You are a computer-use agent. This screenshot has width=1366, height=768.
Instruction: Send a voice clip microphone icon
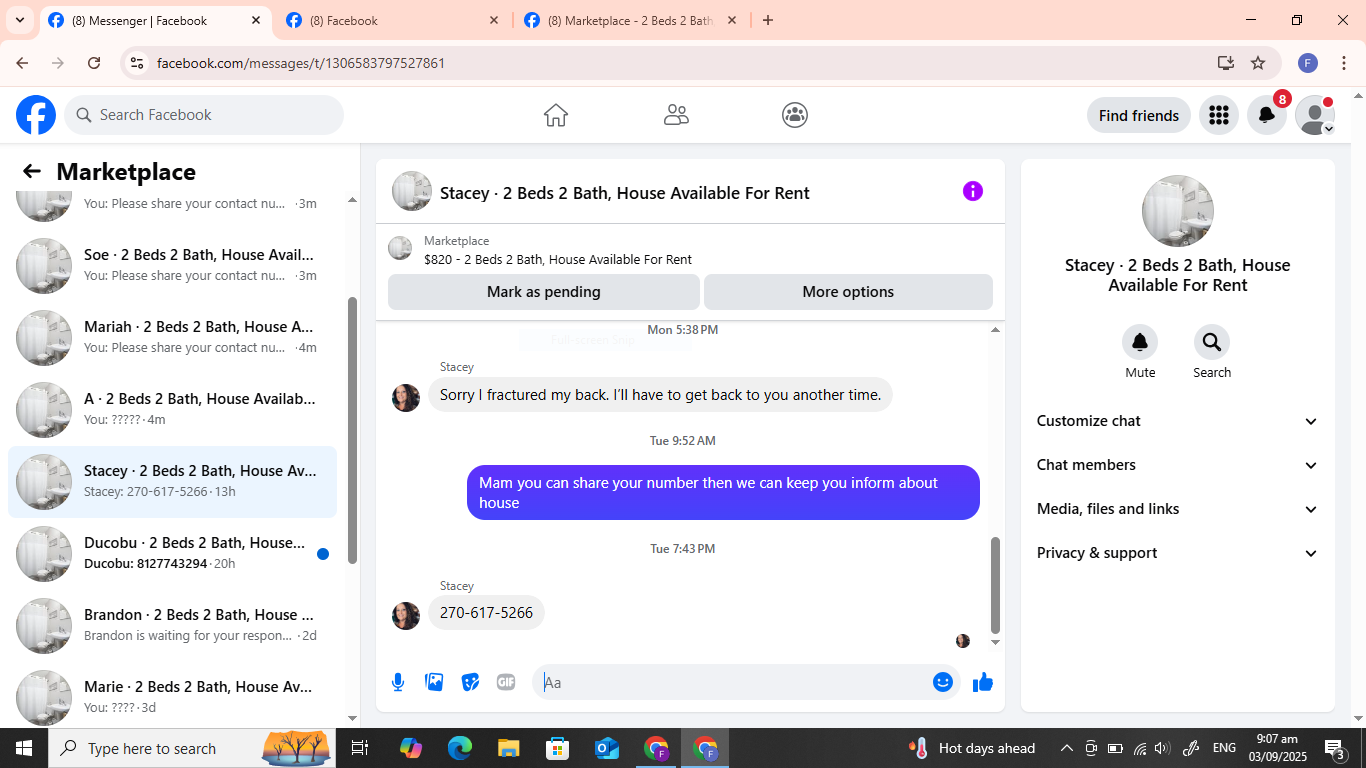coord(398,682)
